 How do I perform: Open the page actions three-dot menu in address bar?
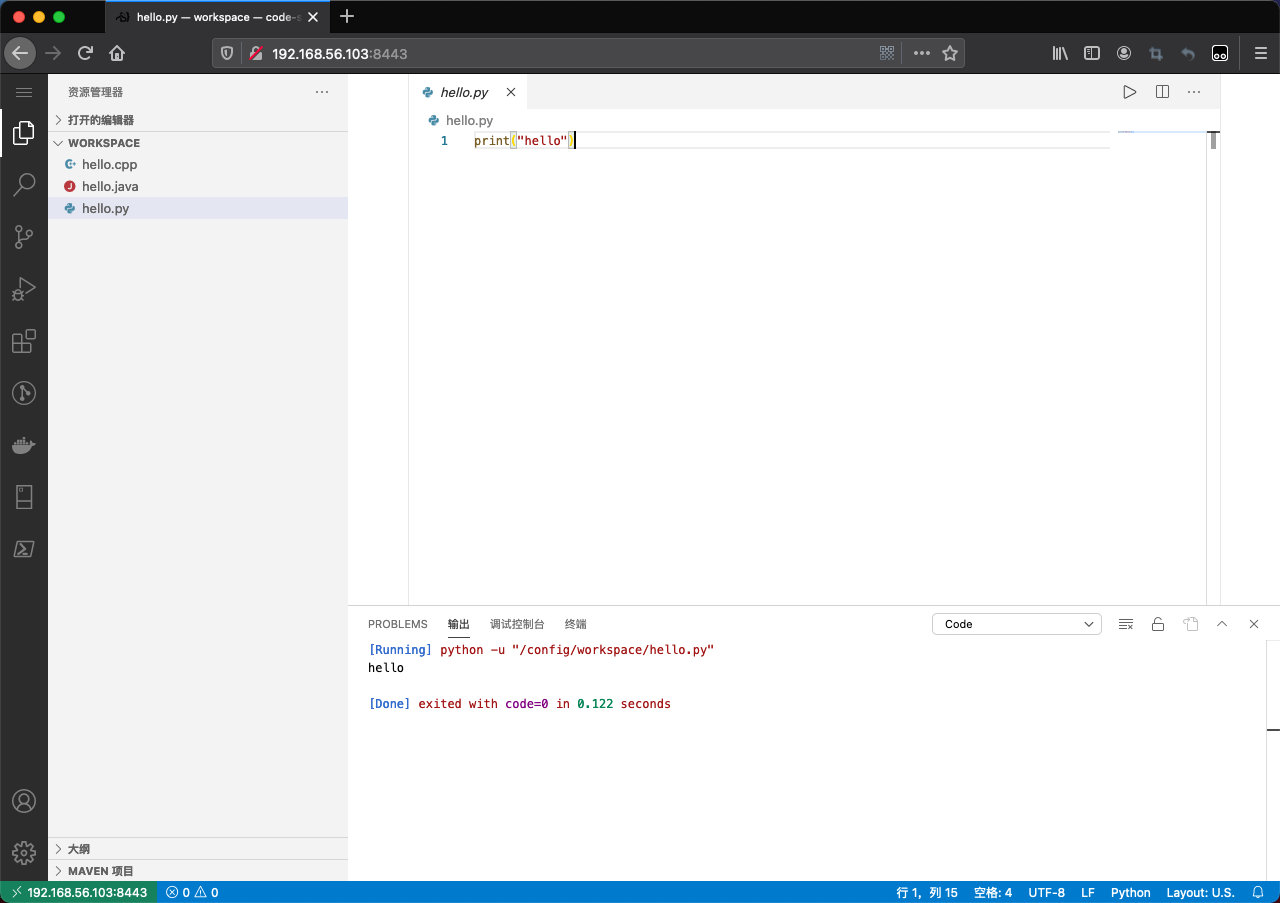tap(922, 53)
